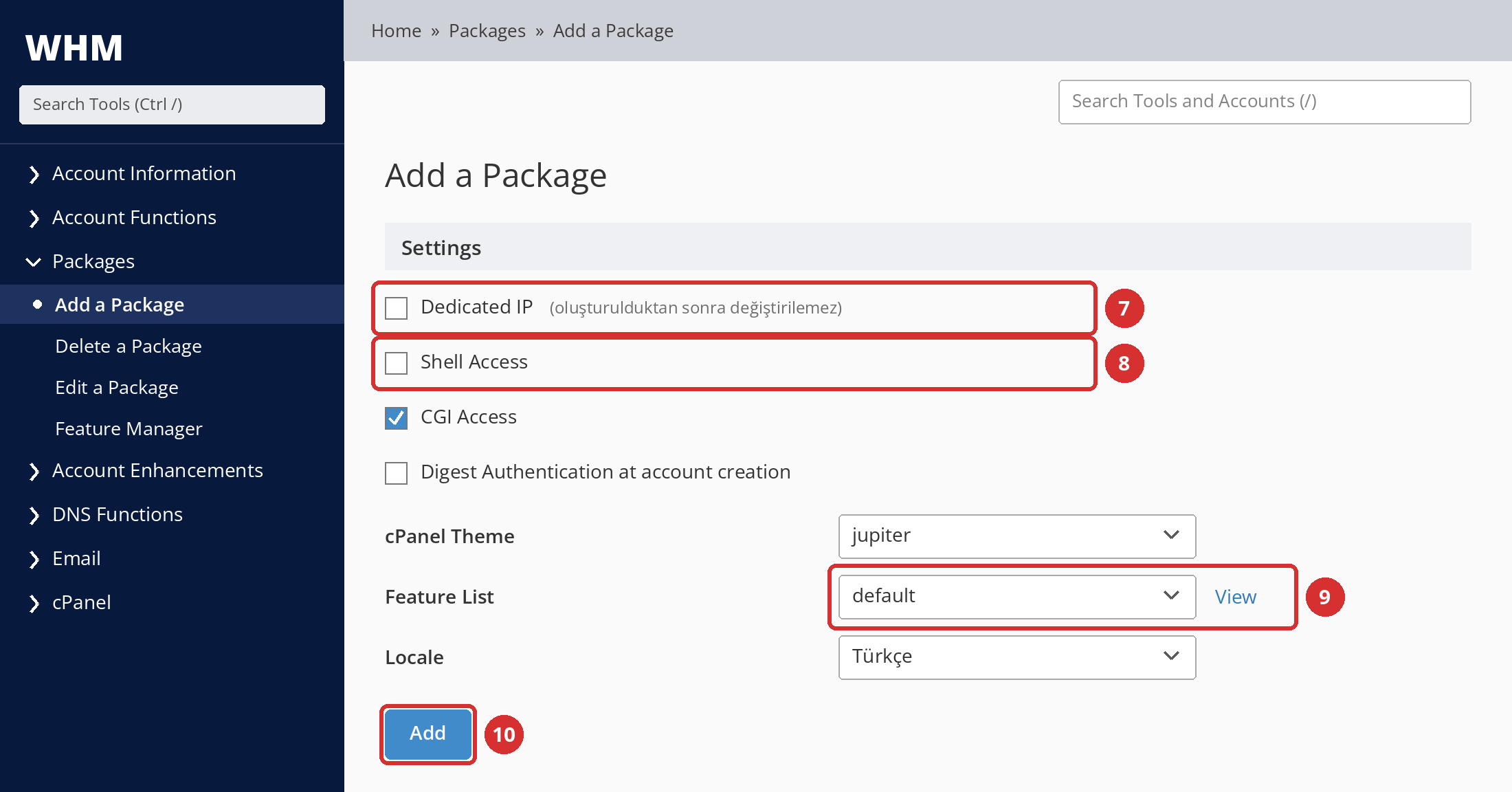Viewport: 1512px width, 792px height.
Task: Go to Packages breadcrumb
Action: click(x=487, y=31)
